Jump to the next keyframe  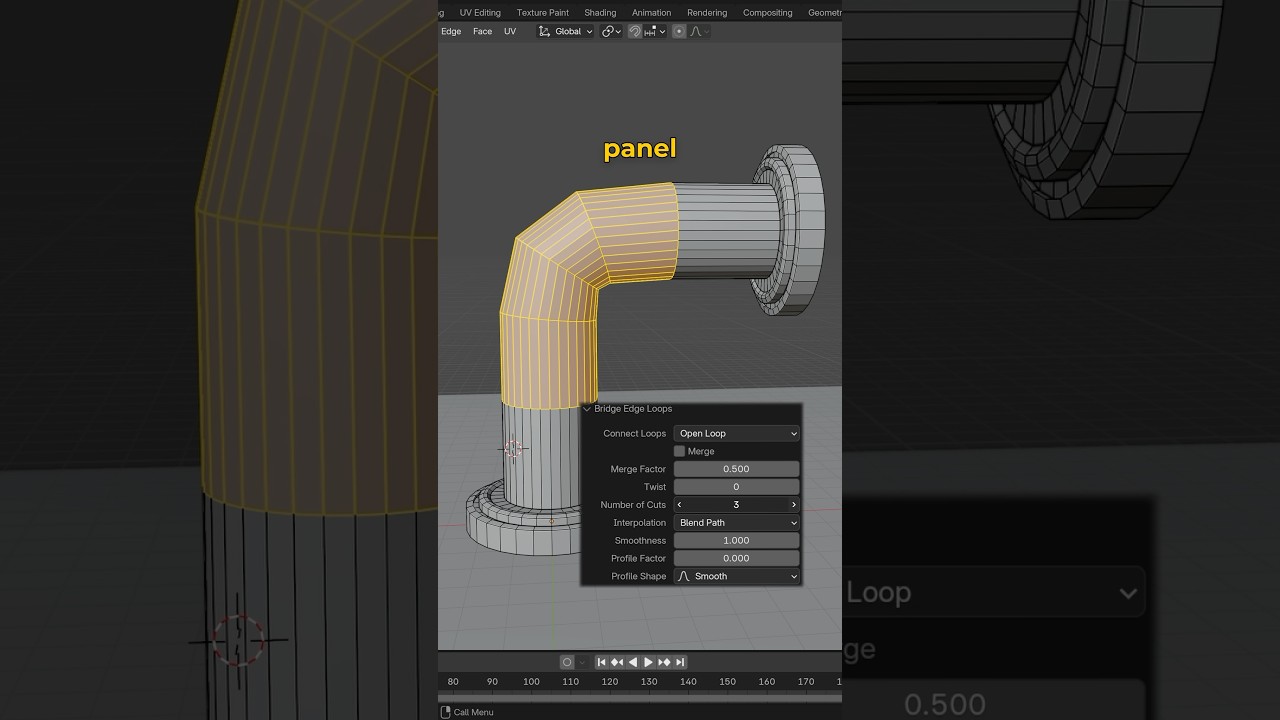click(664, 662)
